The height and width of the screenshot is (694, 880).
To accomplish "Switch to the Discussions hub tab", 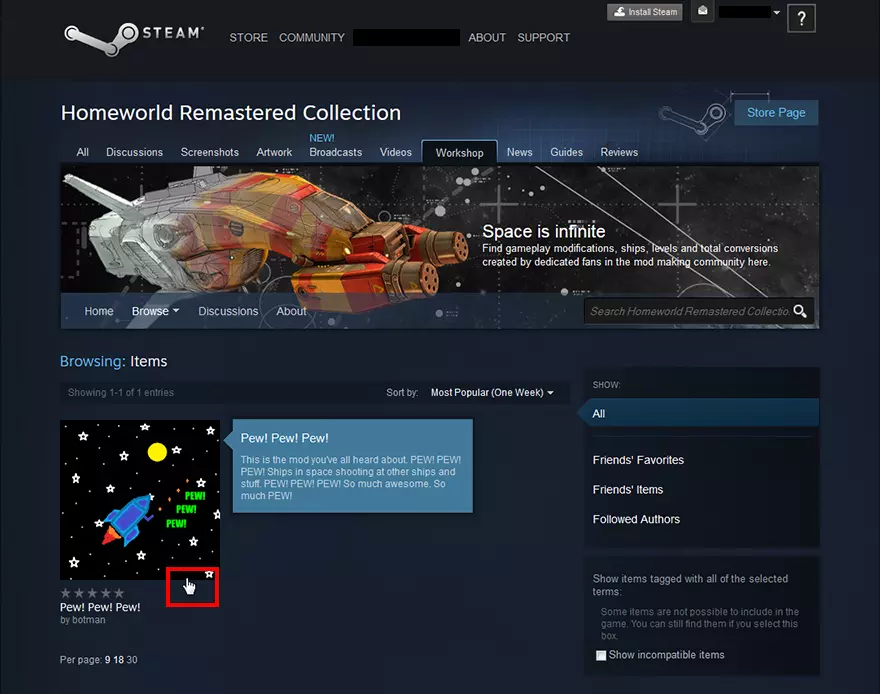I will pos(135,152).
